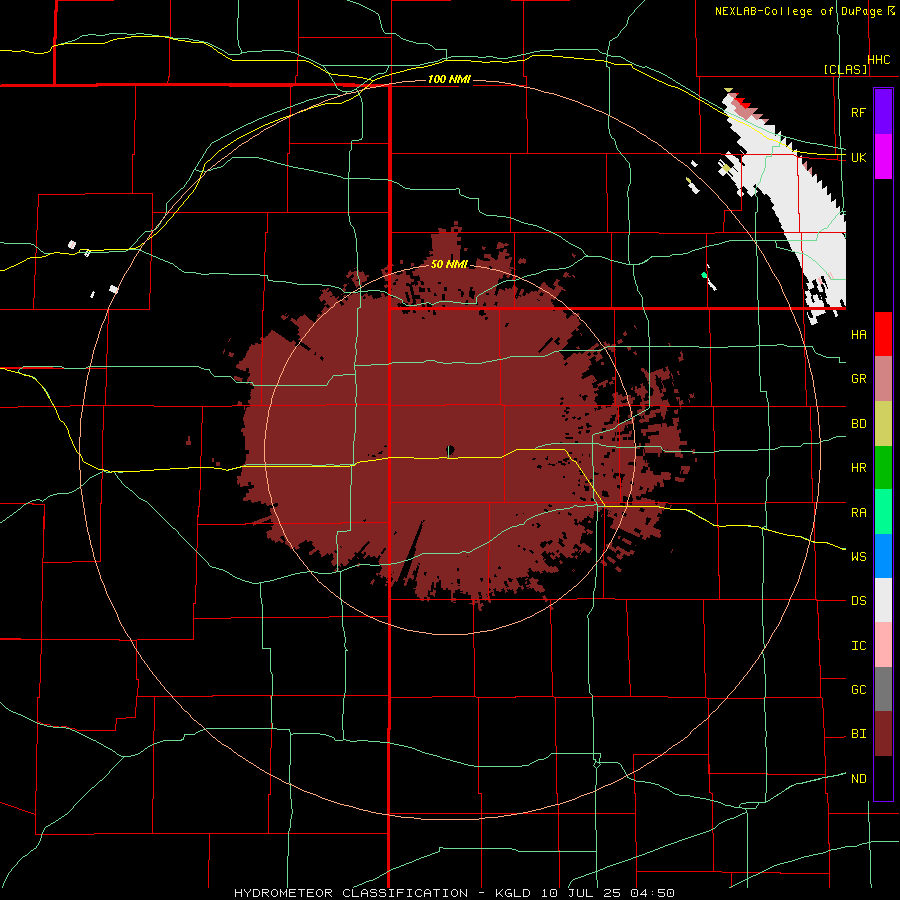Click the "UK" legend label
Image resolution: width=900 pixels, height=900 pixels.
click(858, 157)
